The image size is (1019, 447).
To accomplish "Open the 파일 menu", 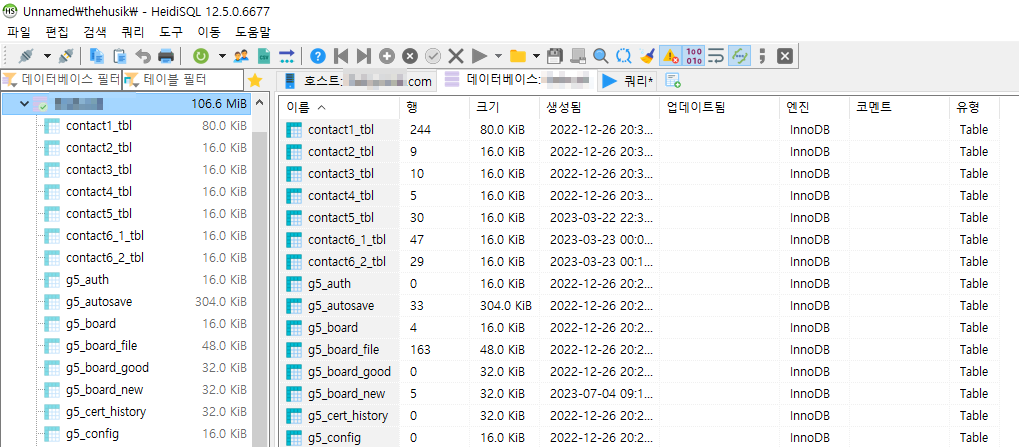I will click(19, 31).
